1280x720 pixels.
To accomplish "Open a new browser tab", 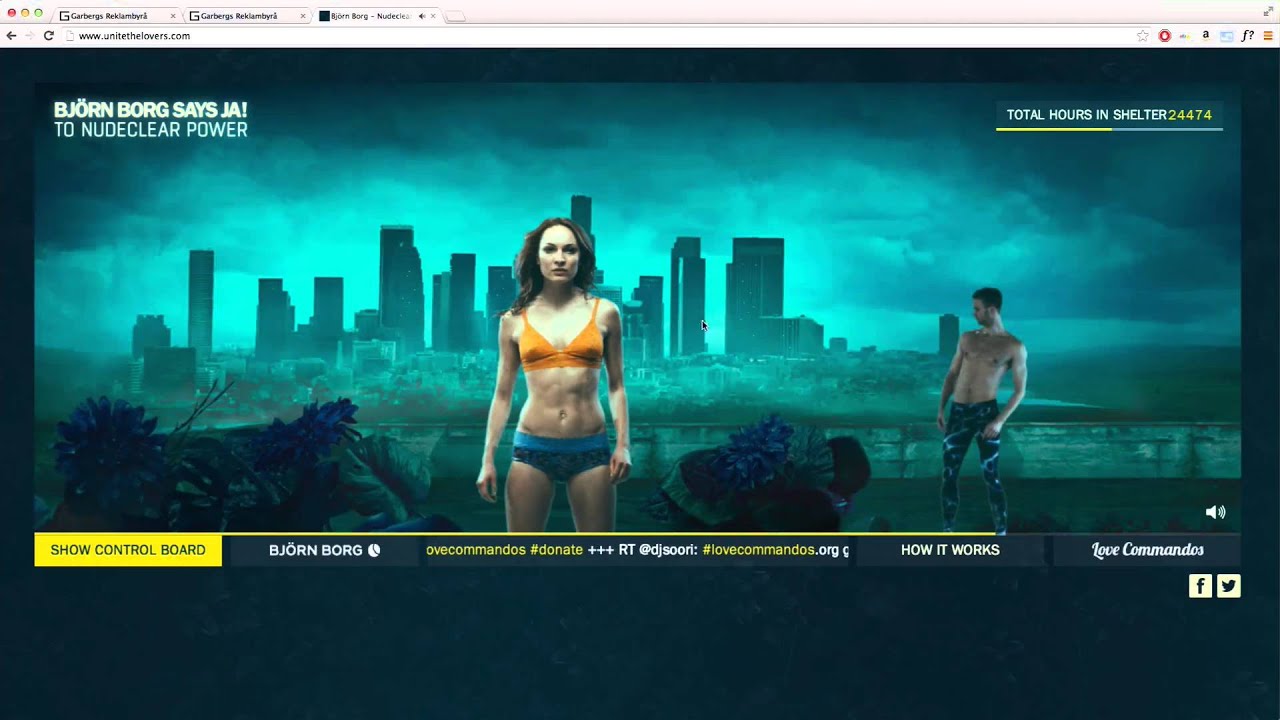I will 455,16.
